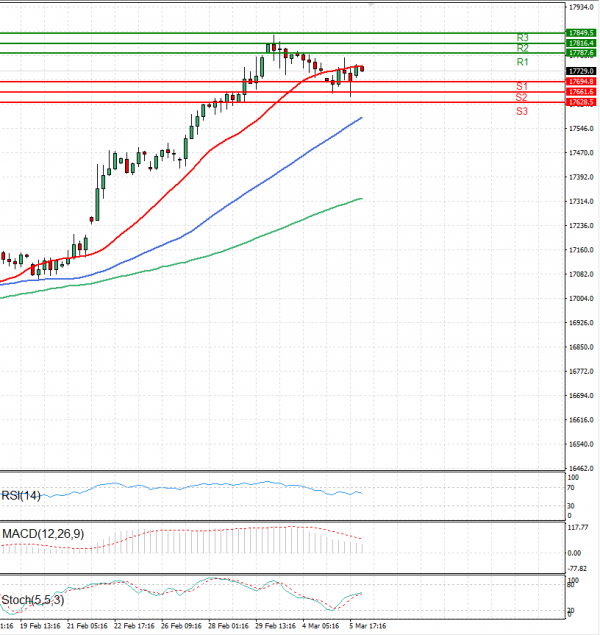Select the red 17661.6 price tag
The height and width of the screenshot is (635, 600).
tap(581, 92)
